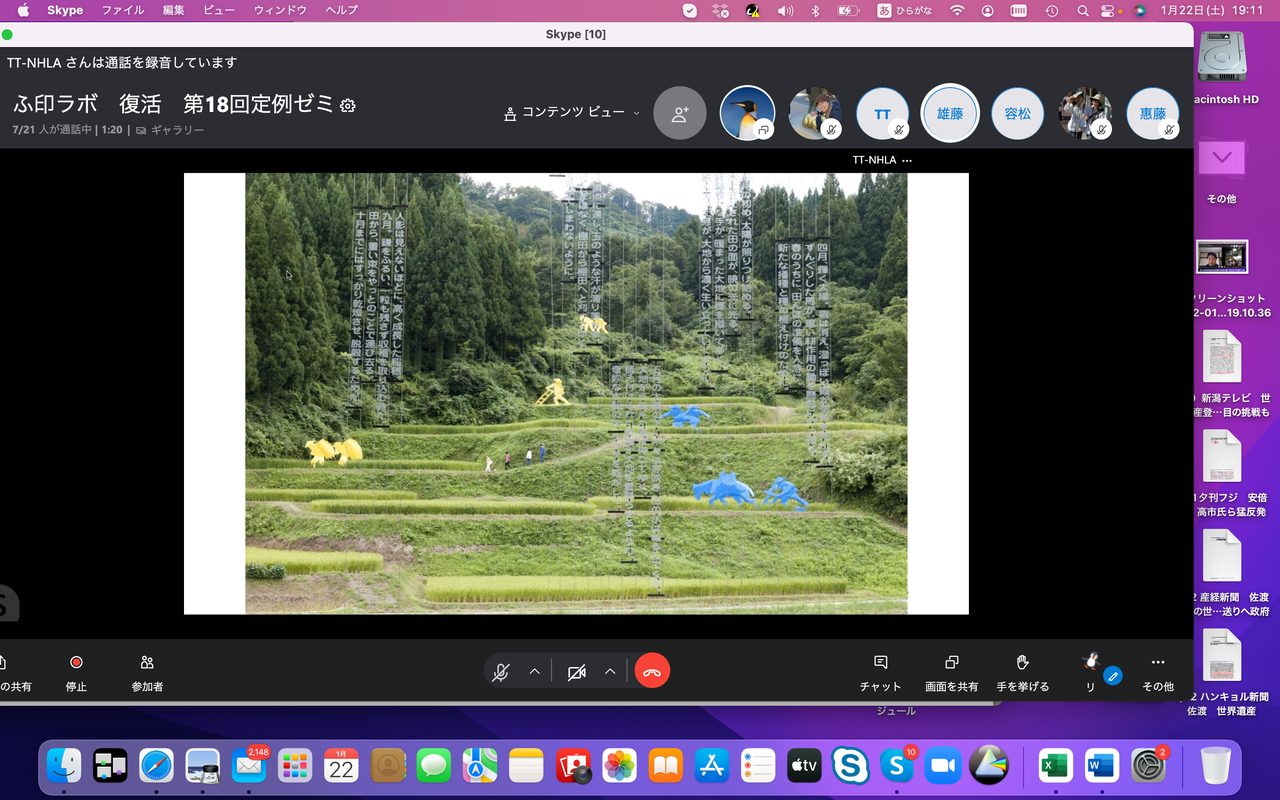This screenshot has height=800, width=1280.
Task: Open the battery status menu
Action: [x=848, y=10]
